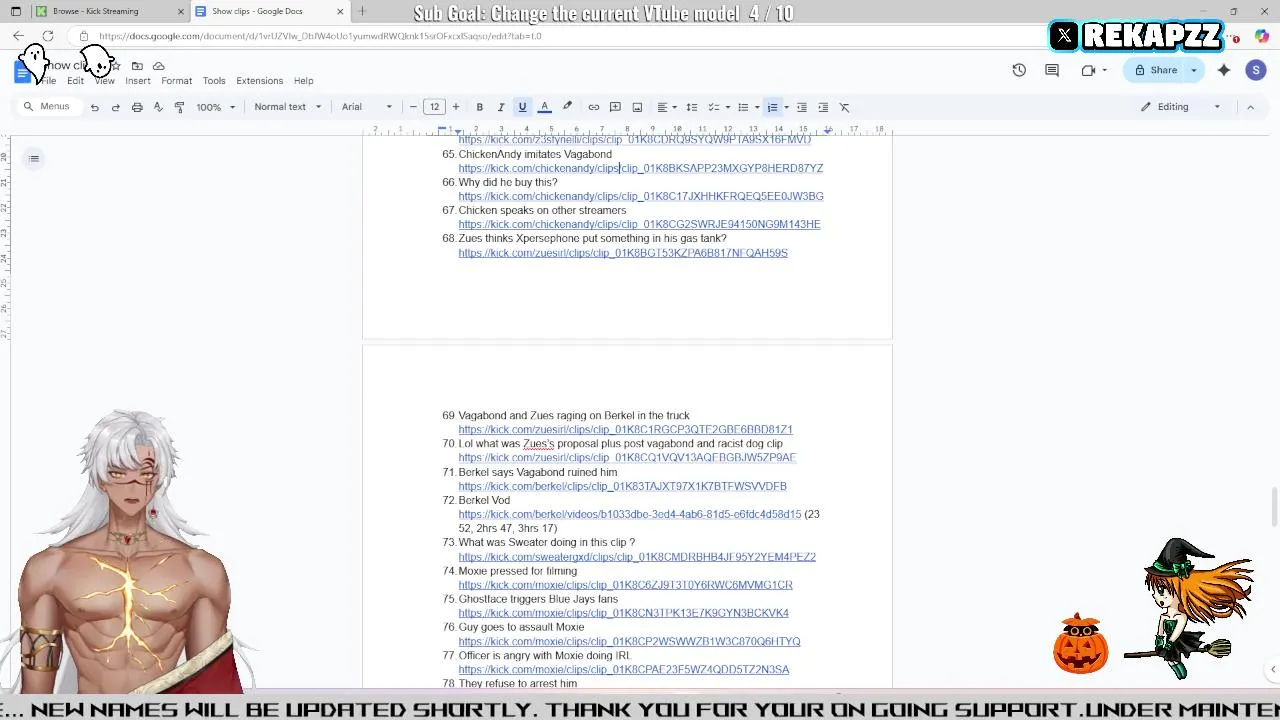The height and width of the screenshot is (720, 1280).
Task: Add a comment from the toolbar
Action: [615, 107]
